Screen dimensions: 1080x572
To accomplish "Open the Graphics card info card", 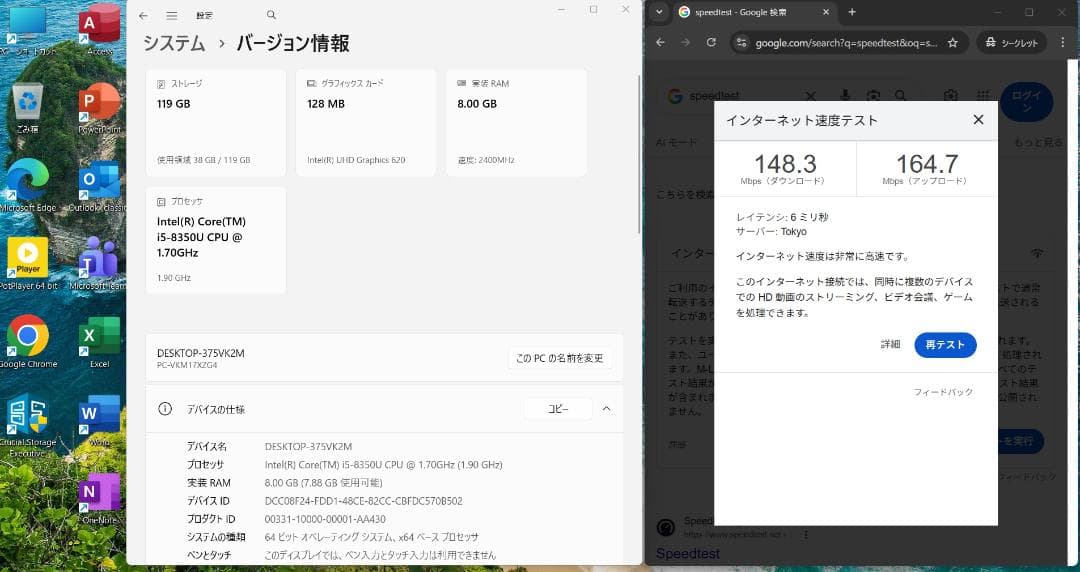I will point(366,123).
